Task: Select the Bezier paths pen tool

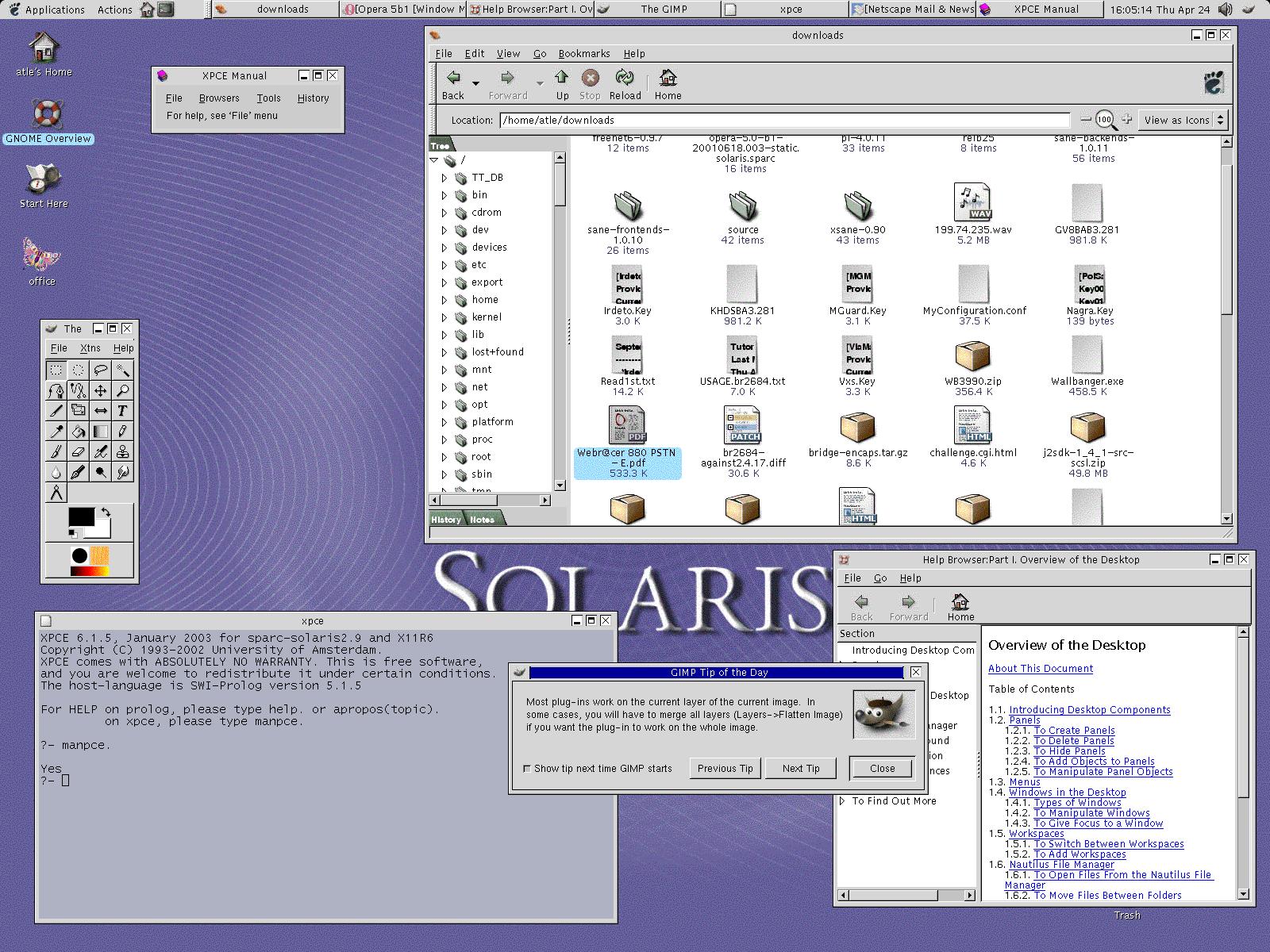Action: click(x=56, y=390)
